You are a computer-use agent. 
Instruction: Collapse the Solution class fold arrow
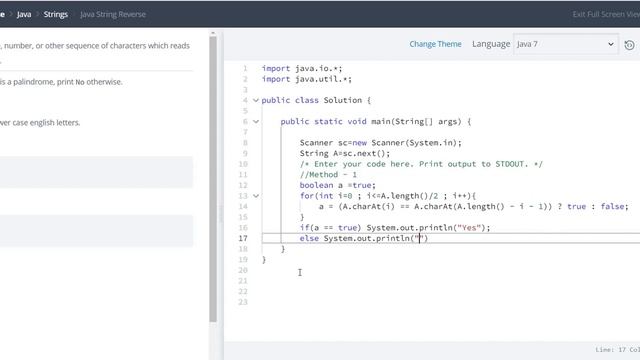[256, 100]
